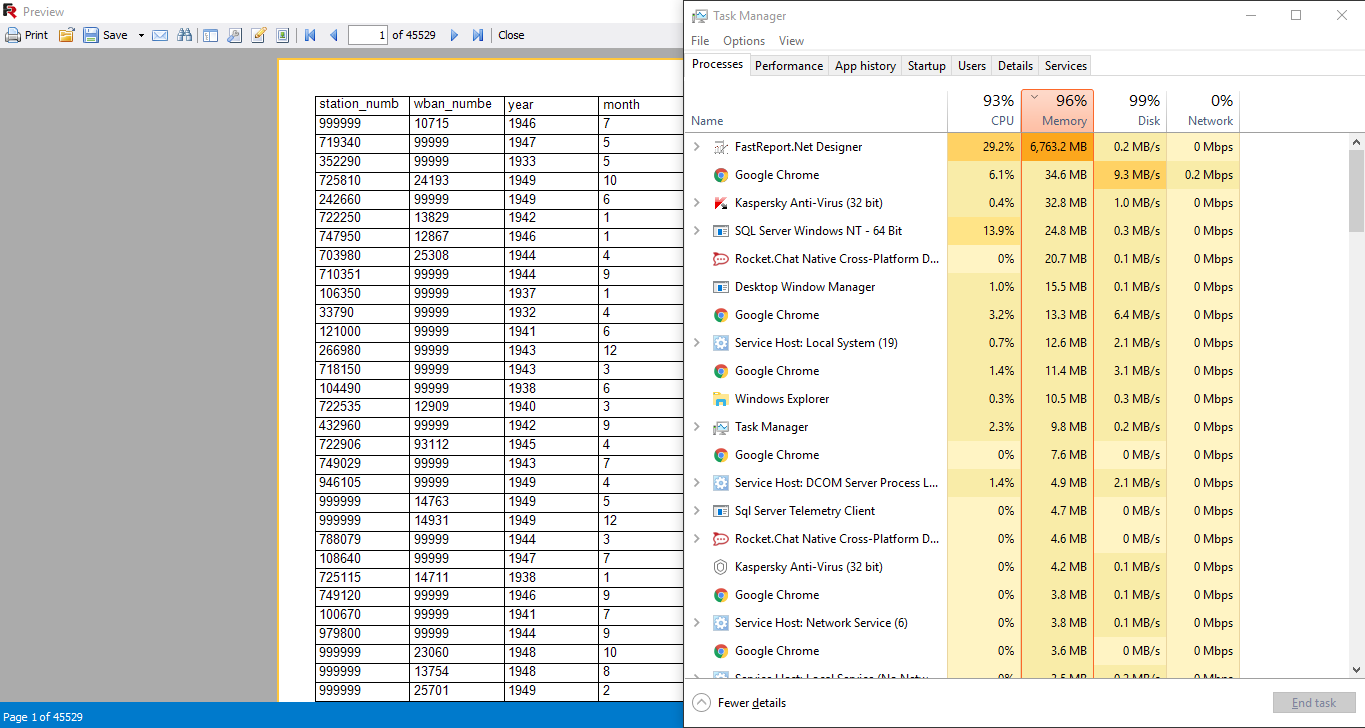Open Task Manager File menu
Image resolution: width=1365 pixels, height=728 pixels.
point(700,41)
